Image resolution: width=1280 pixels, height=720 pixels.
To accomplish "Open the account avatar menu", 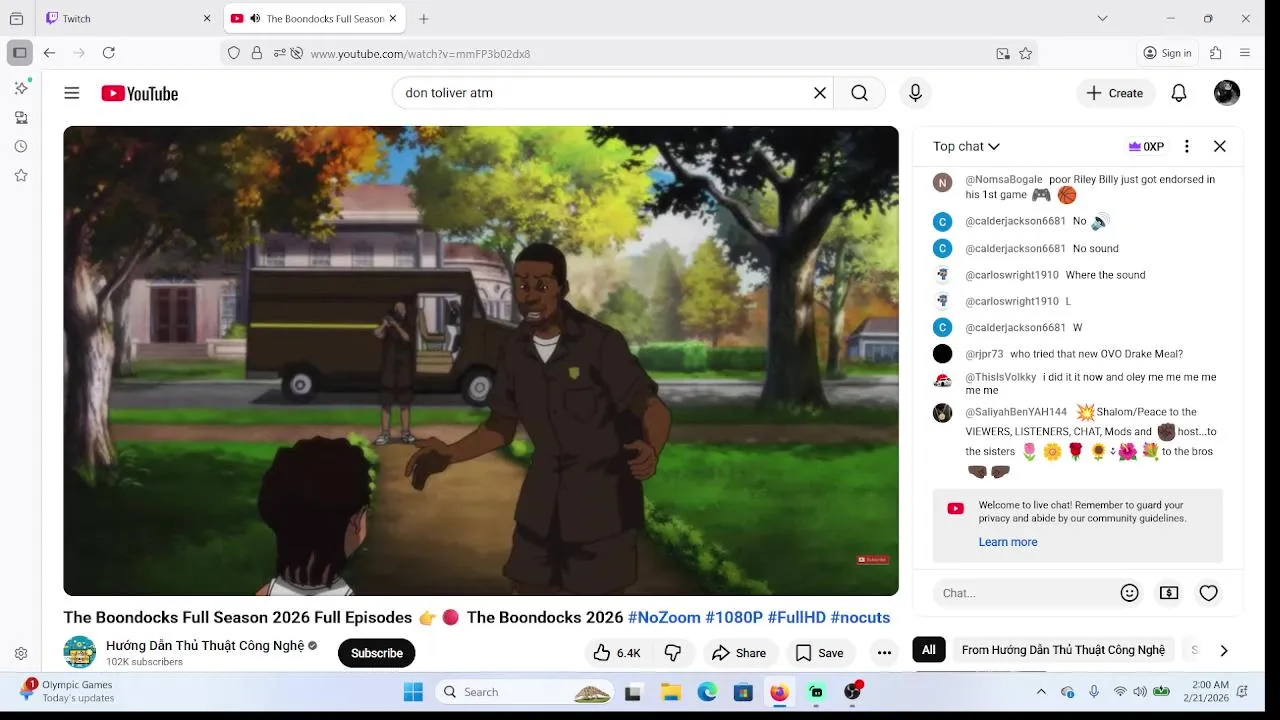I will (x=1227, y=93).
